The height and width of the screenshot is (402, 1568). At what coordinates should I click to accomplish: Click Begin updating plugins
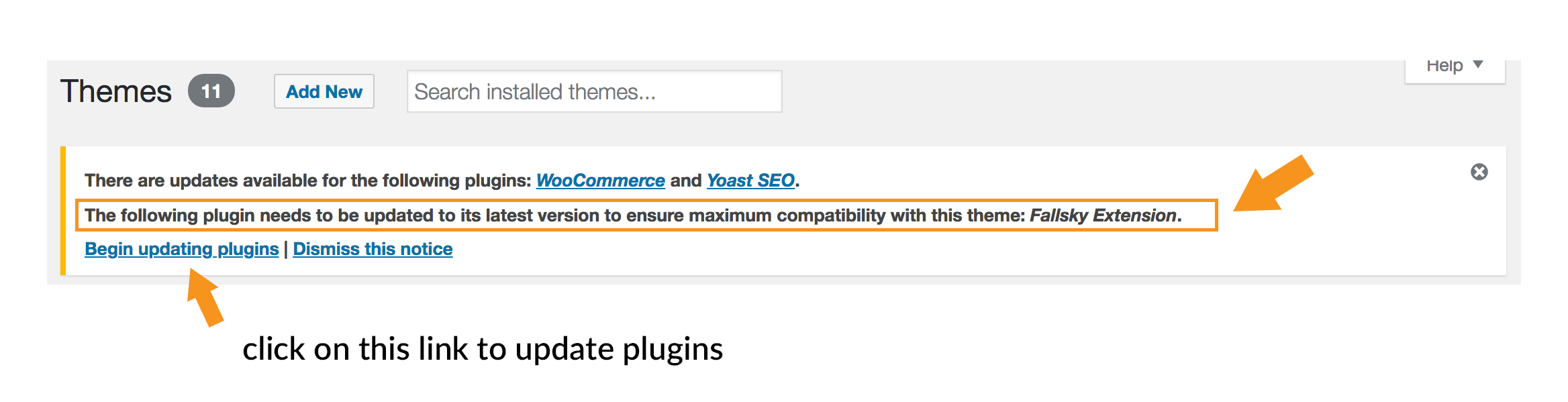[x=181, y=248]
